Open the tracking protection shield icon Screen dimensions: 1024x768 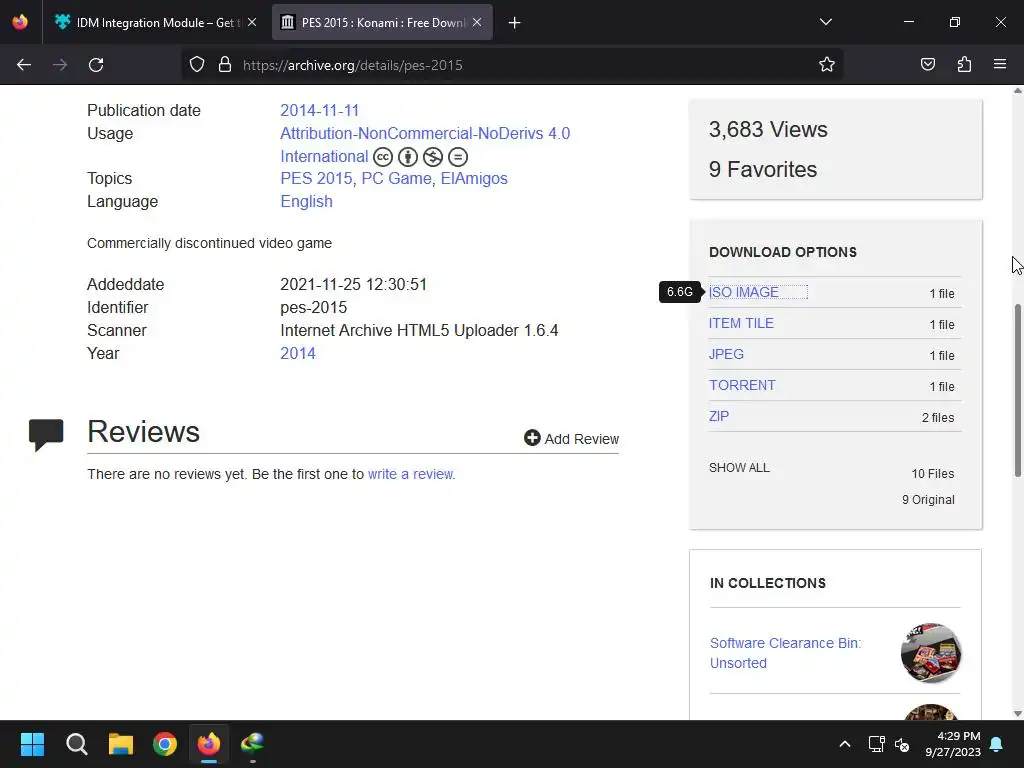pyautogui.click(x=197, y=65)
